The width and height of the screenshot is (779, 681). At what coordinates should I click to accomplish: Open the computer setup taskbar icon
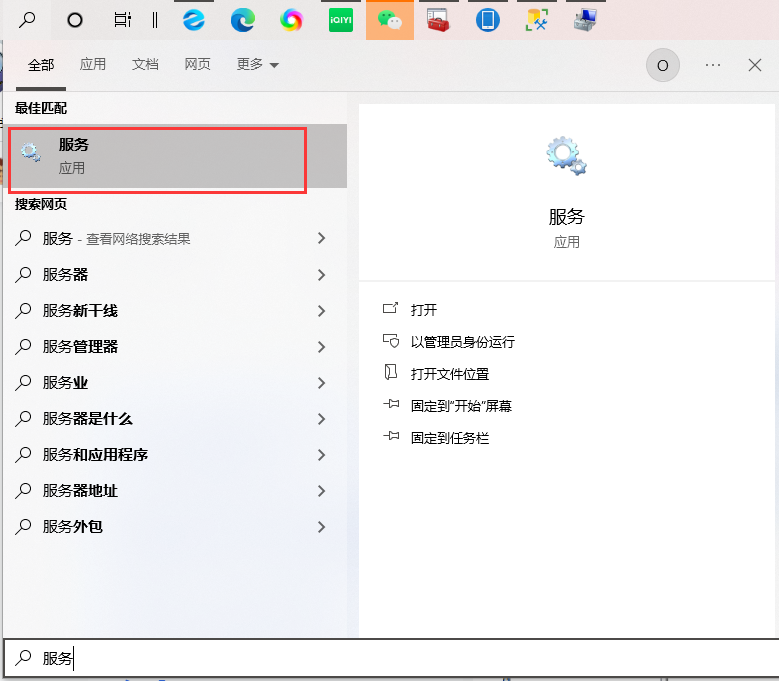pos(585,20)
